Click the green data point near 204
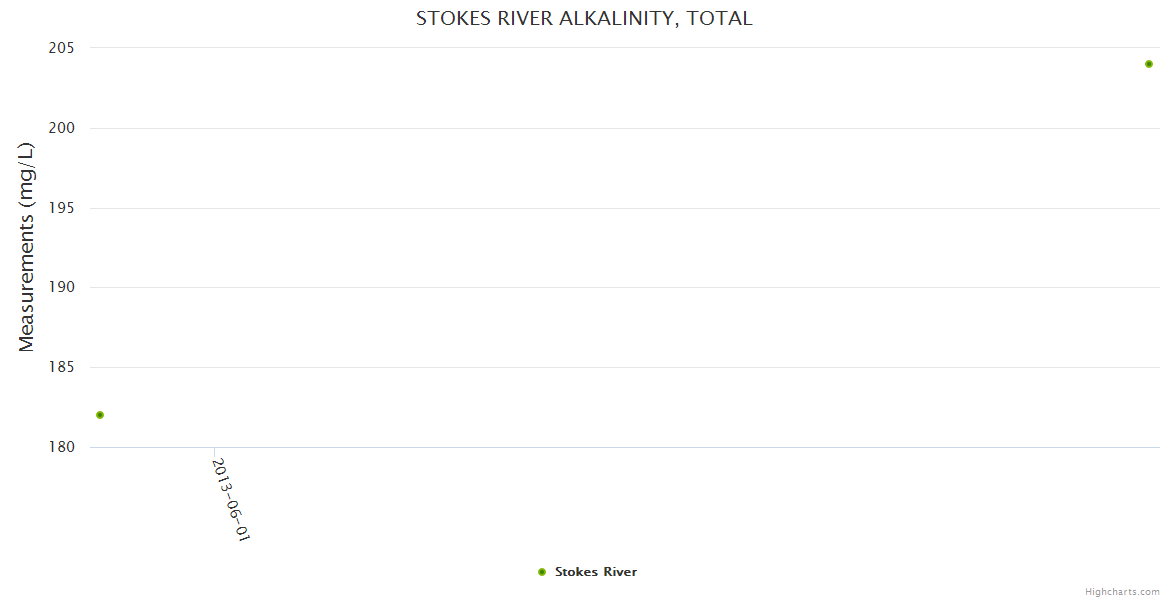 (1149, 64)
